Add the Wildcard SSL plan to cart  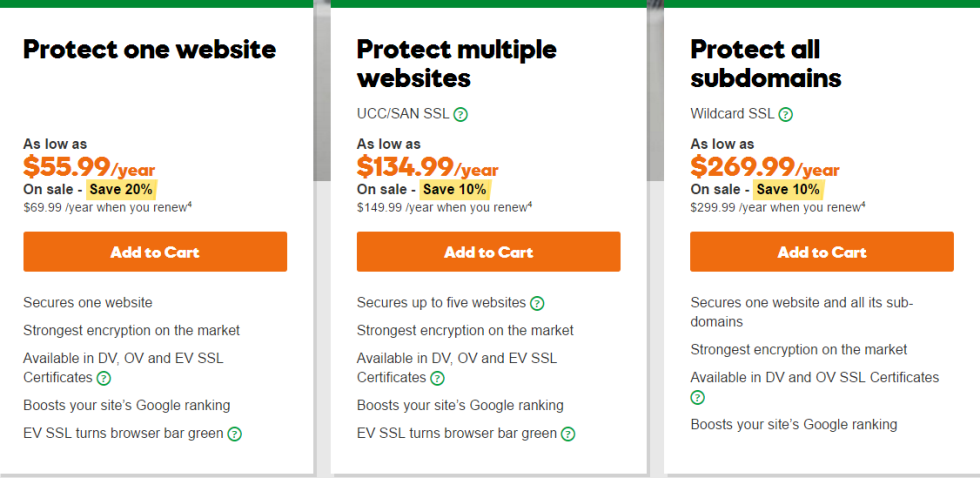tap(822, 252)
